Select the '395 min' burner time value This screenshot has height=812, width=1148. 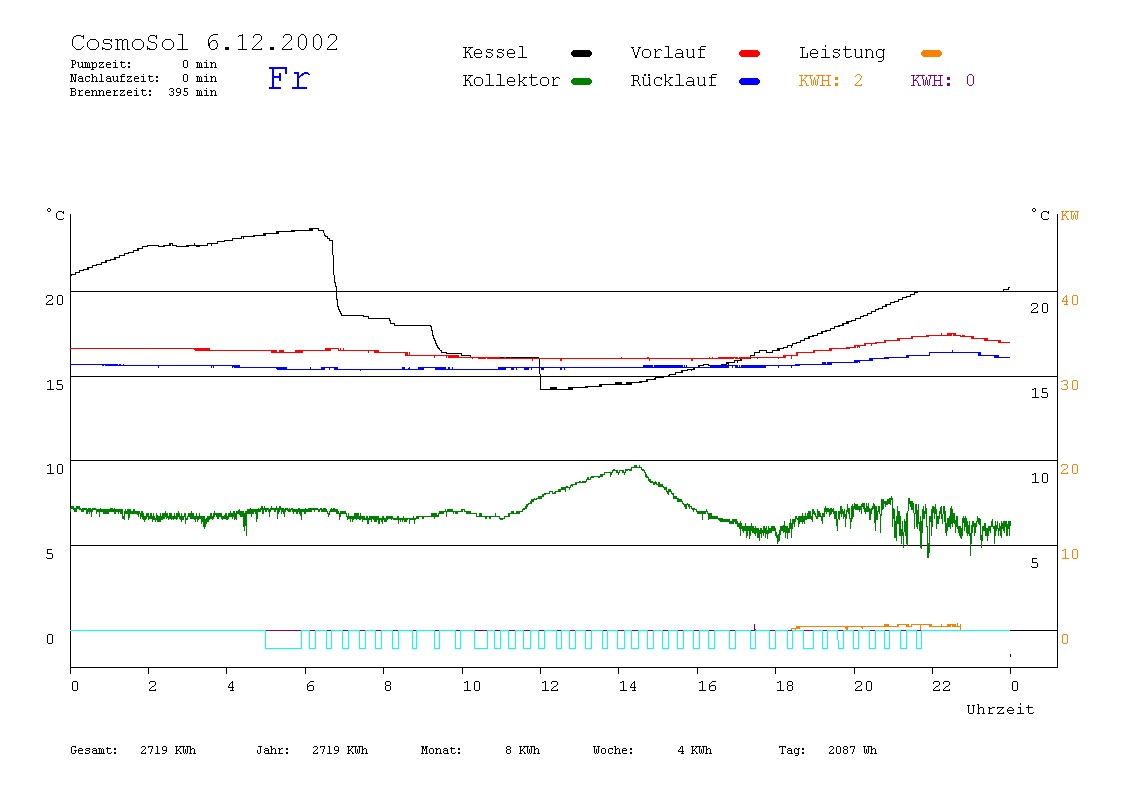click(193, 92)
